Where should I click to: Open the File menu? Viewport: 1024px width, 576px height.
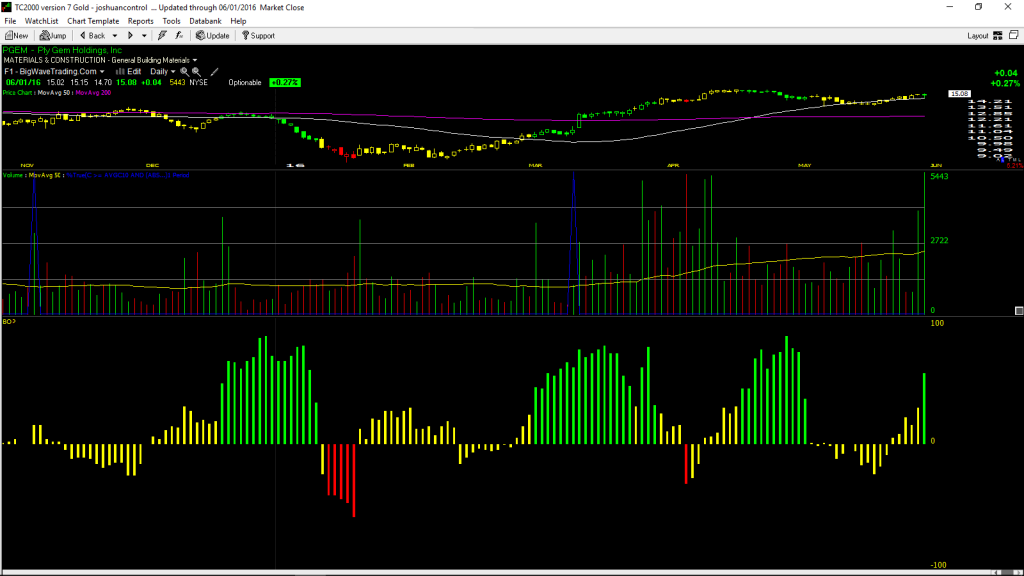pyautogui.click(x=10, y=21)
